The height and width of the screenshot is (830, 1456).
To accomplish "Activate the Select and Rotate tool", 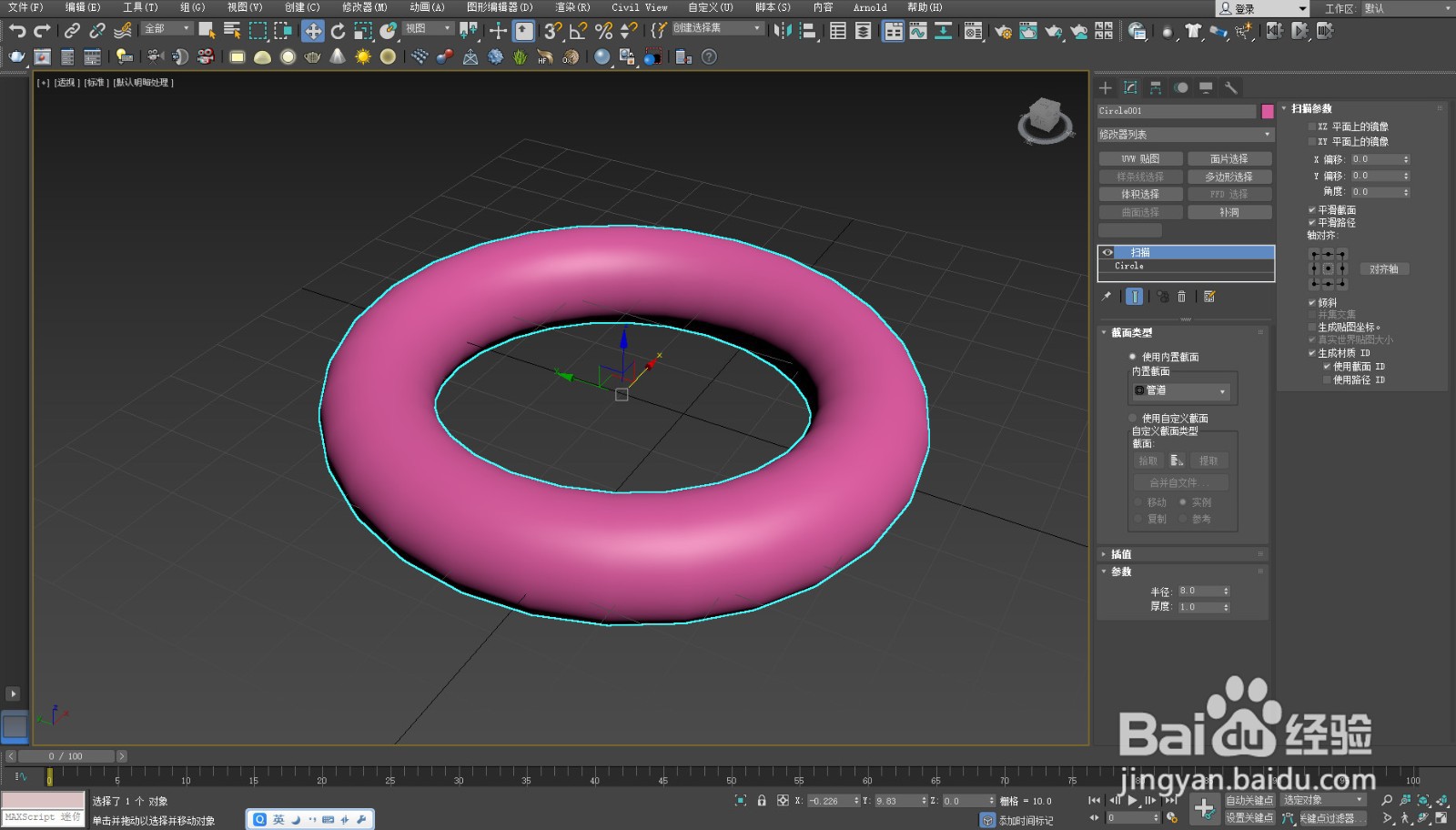I will [338, 31].
